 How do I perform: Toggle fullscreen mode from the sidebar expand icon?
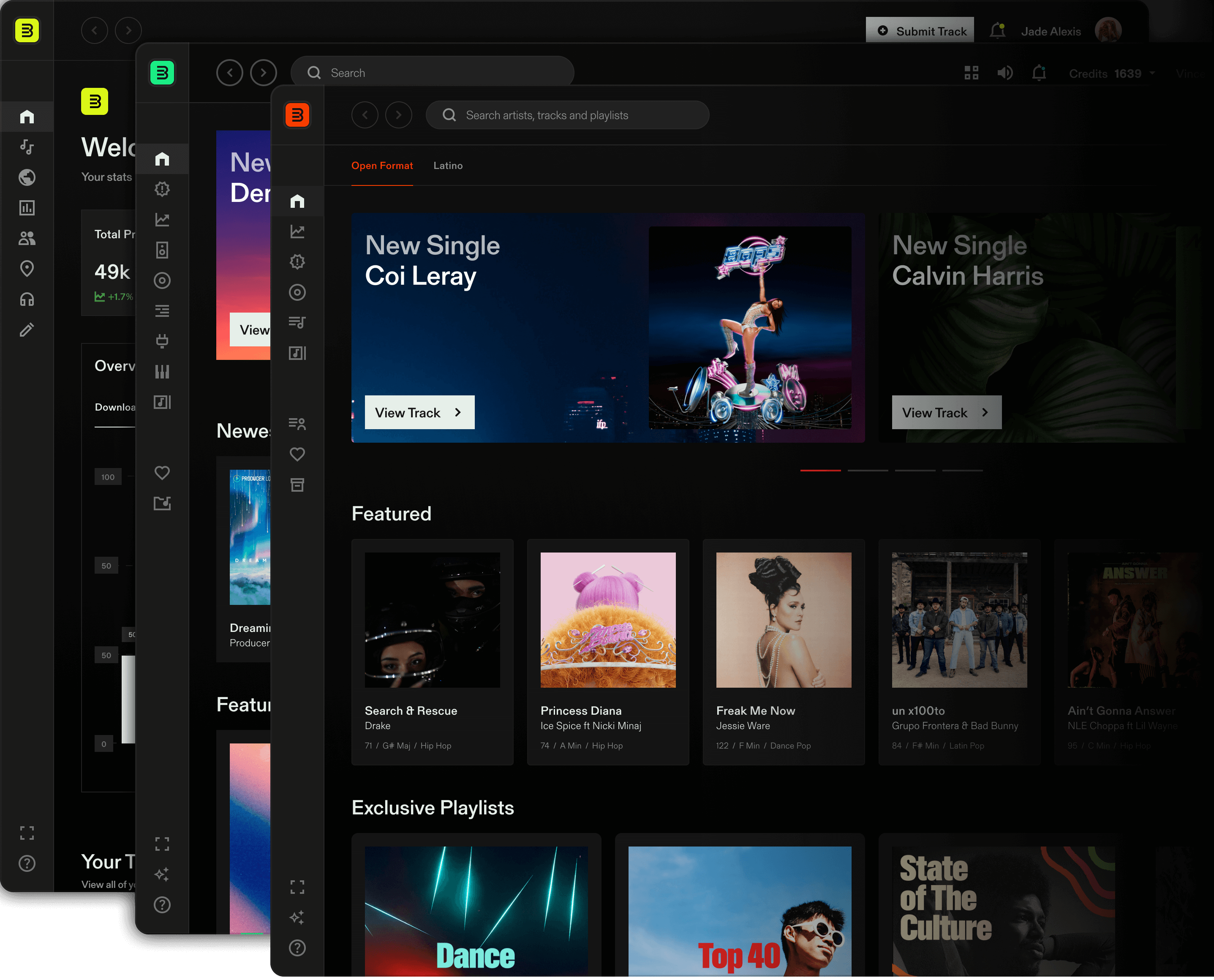(297, 886)
